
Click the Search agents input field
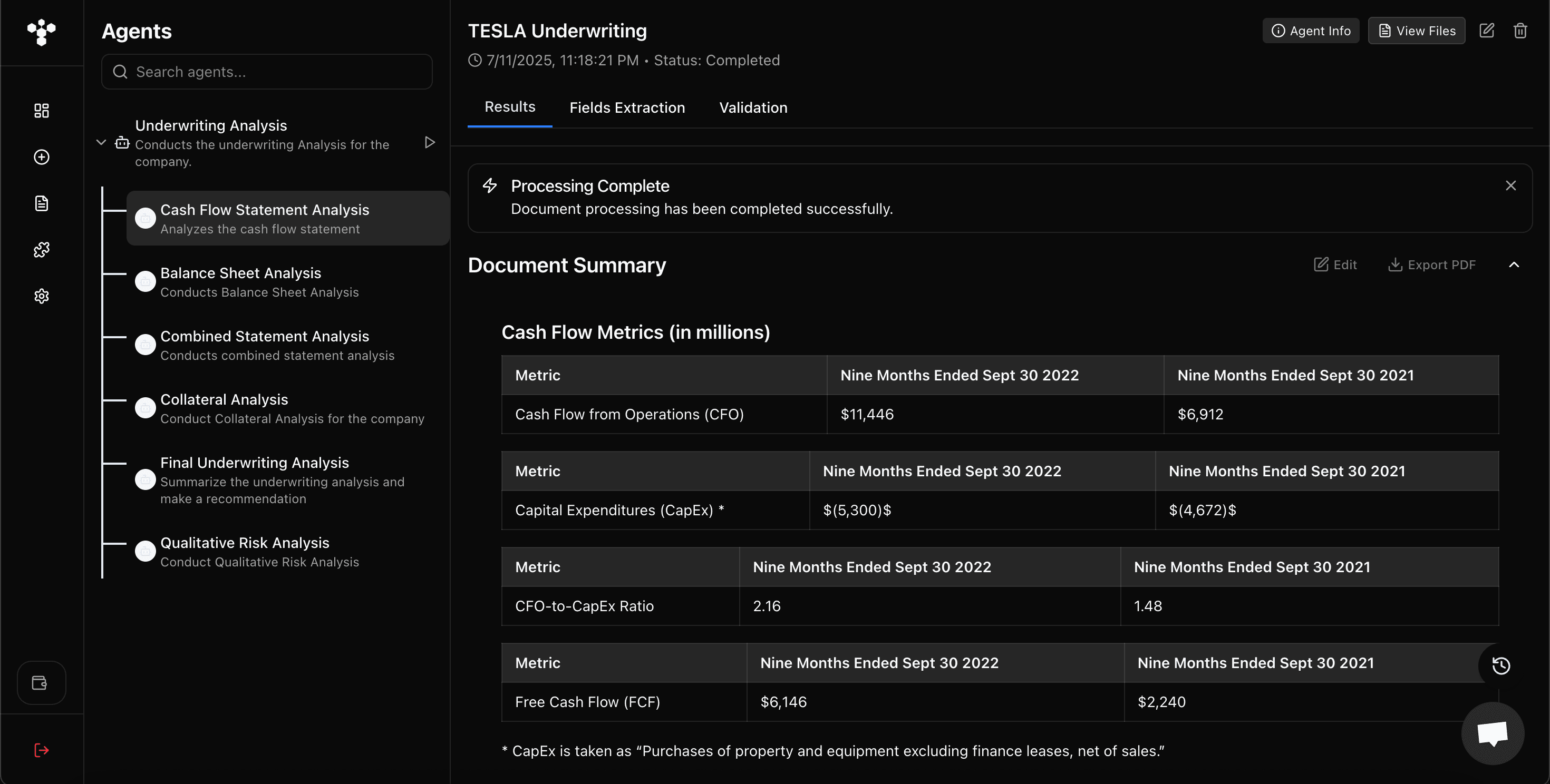[267, 72]
